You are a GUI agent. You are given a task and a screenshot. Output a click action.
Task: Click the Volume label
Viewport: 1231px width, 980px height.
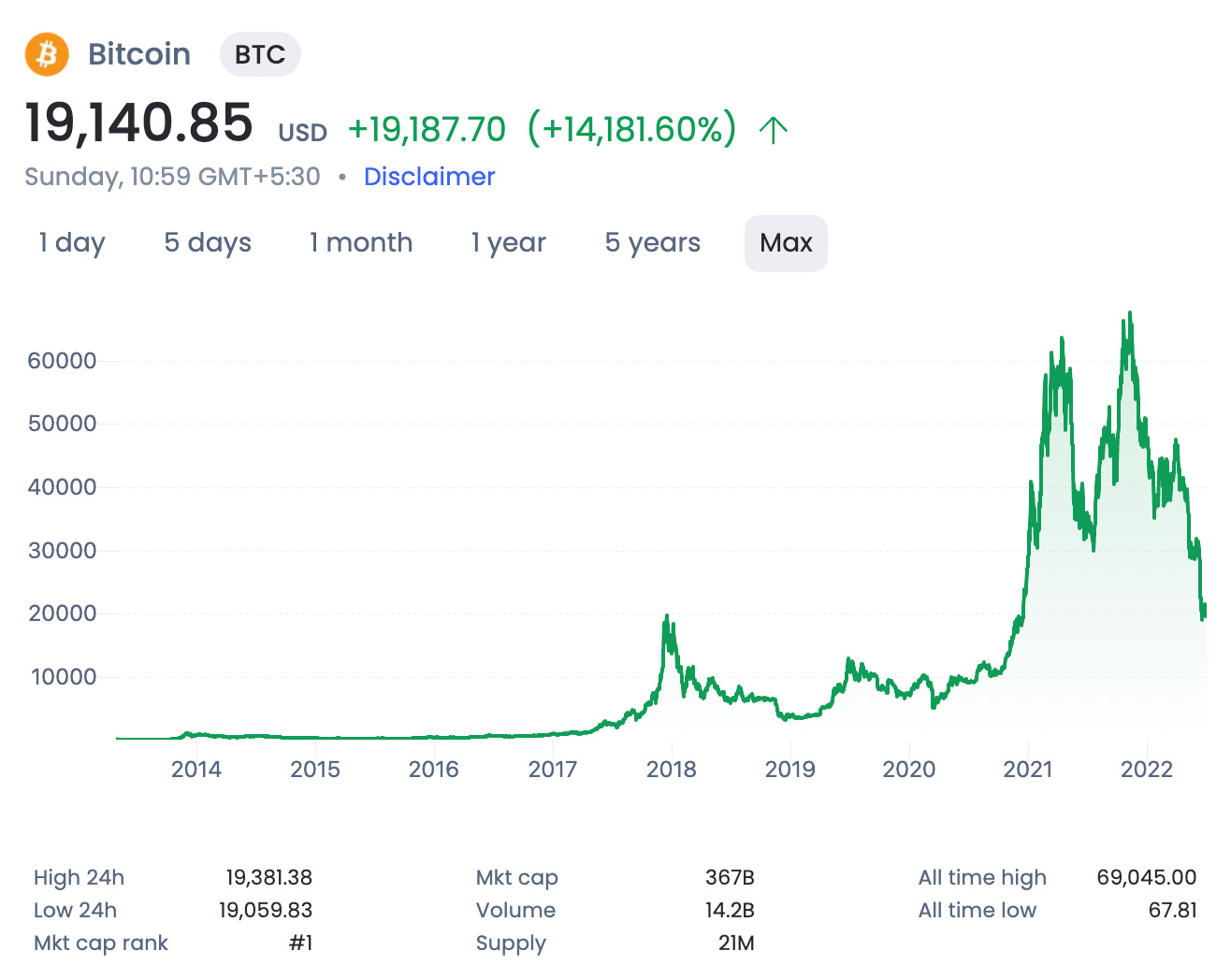tap(515, 911)
